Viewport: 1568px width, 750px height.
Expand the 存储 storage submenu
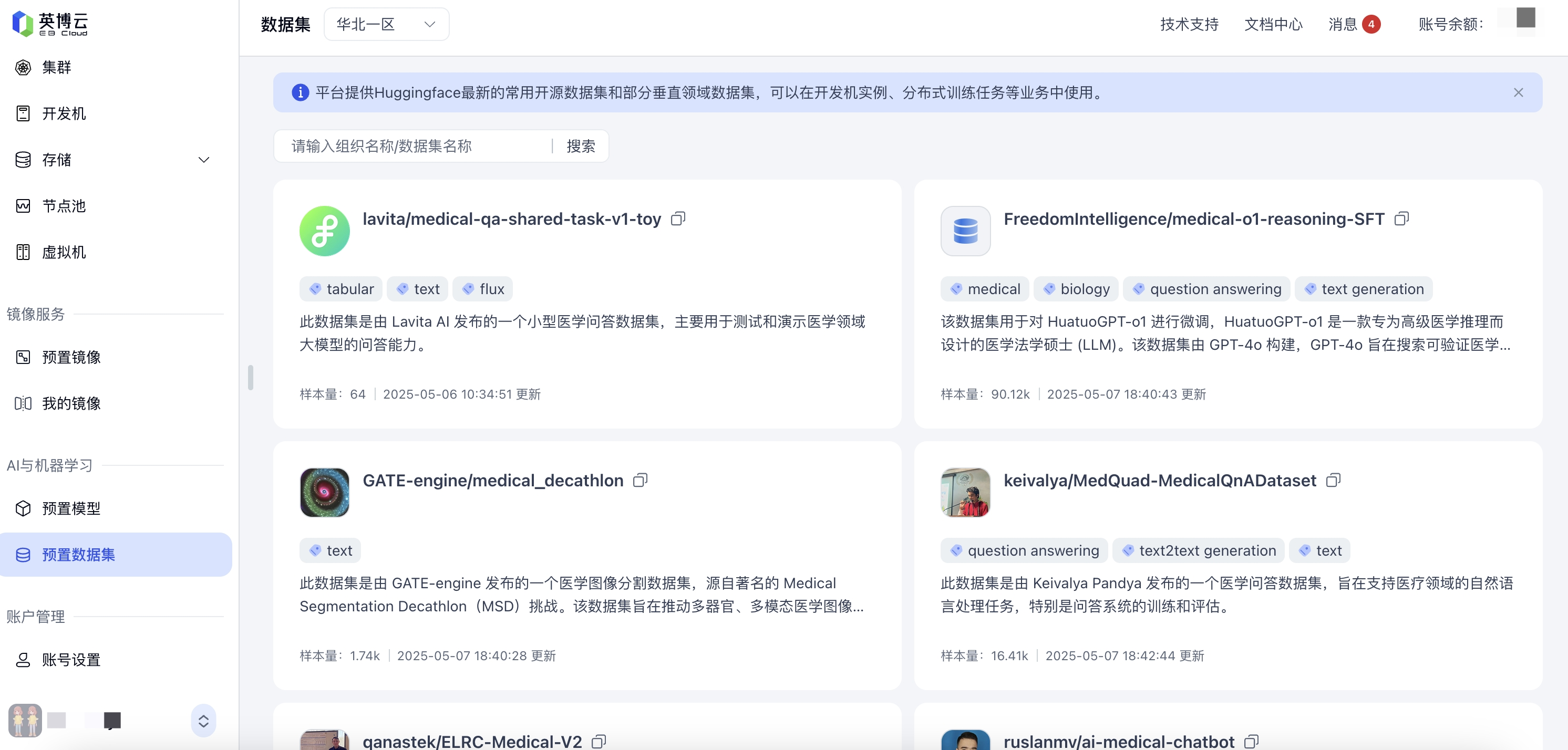pos(204,160)
